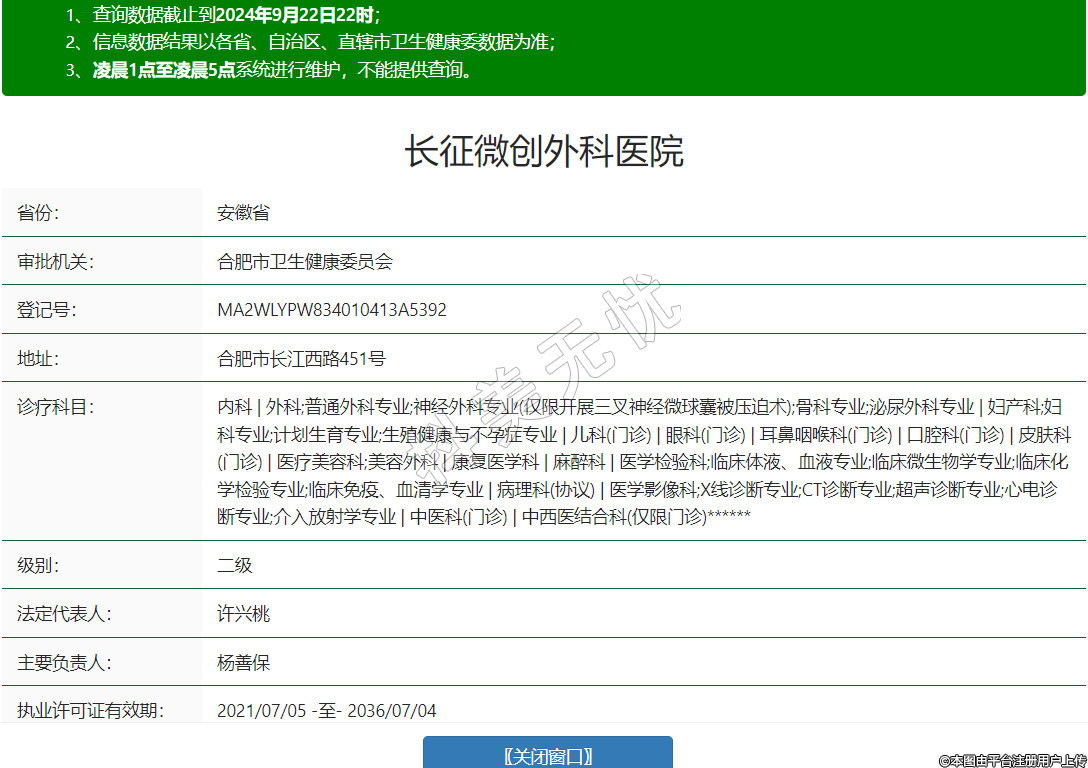Select the 登记号 field label
The image size is (1088, 768).
(x=47, y=310)
